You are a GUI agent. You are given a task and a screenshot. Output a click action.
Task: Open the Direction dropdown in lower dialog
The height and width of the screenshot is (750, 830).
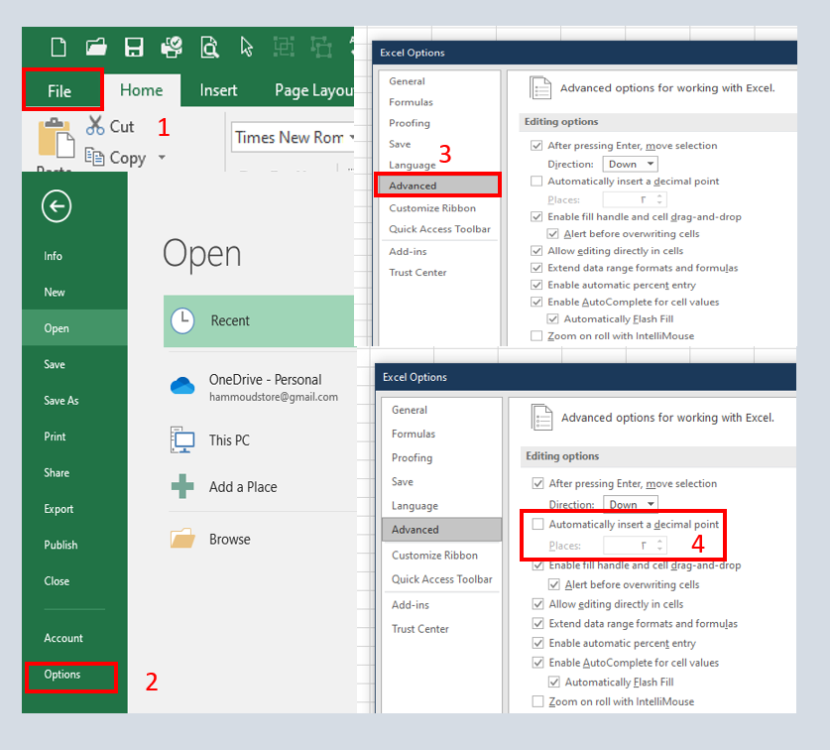pos(631,504)
